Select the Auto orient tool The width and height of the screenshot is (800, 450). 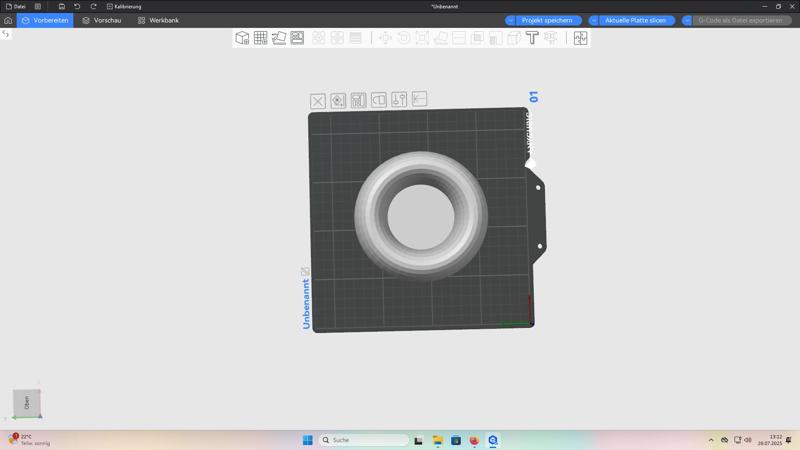(x=279, y=38)
